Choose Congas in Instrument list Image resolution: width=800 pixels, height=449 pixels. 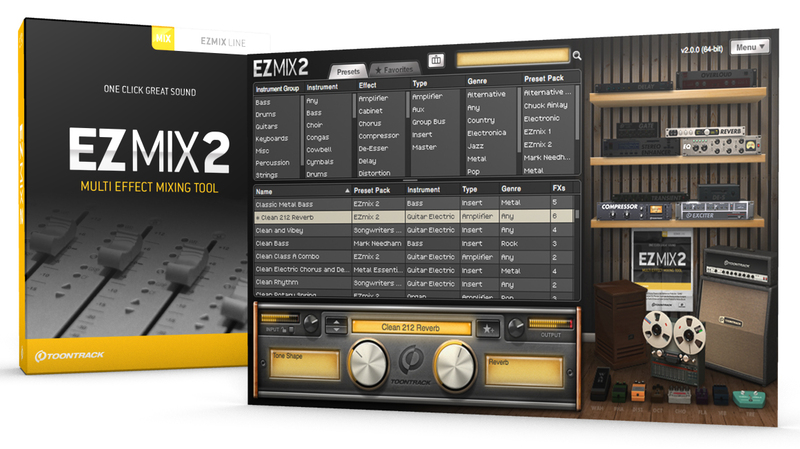click(x=318, y=137)
